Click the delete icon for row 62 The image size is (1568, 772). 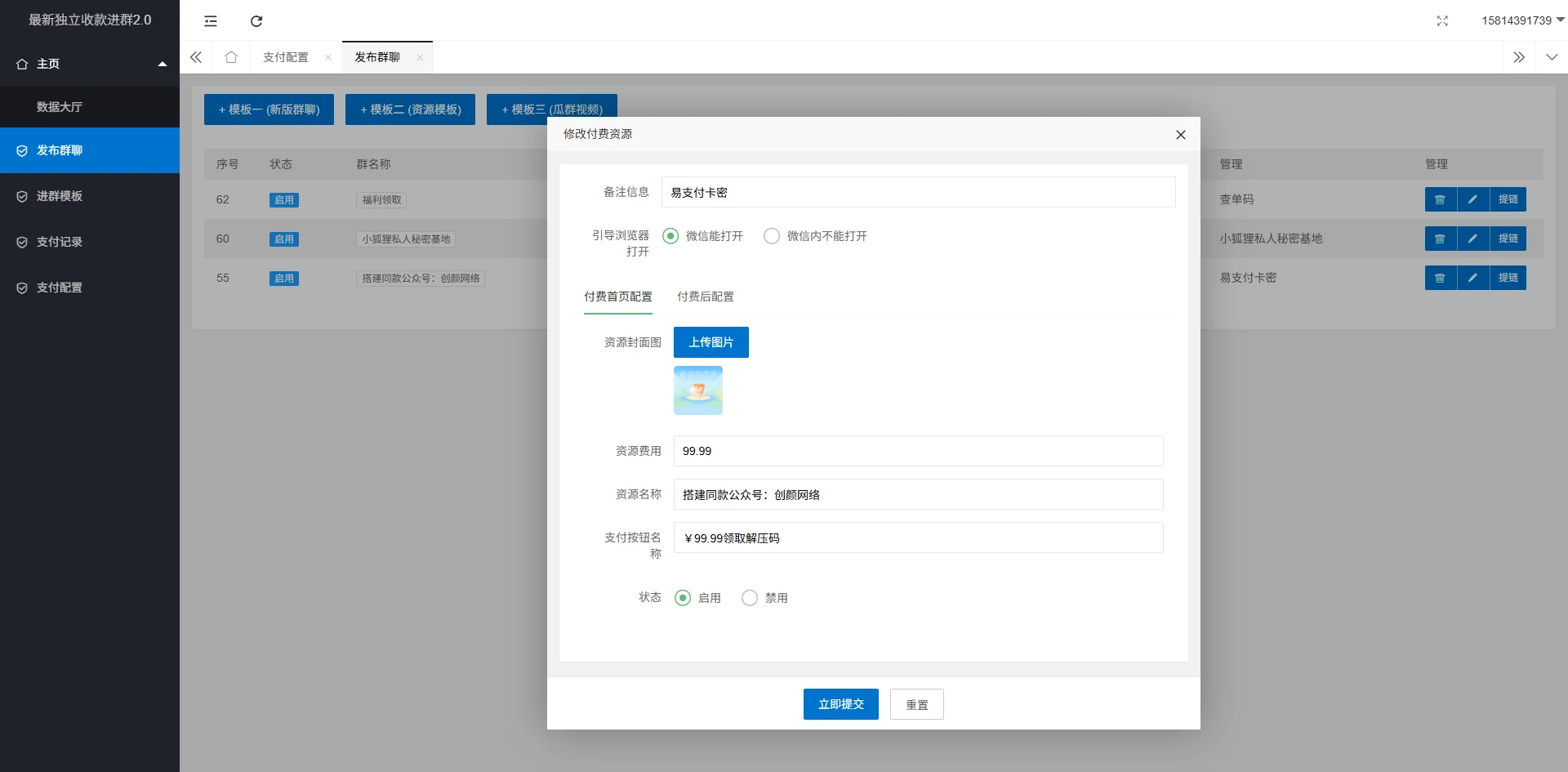(1440, 199)
